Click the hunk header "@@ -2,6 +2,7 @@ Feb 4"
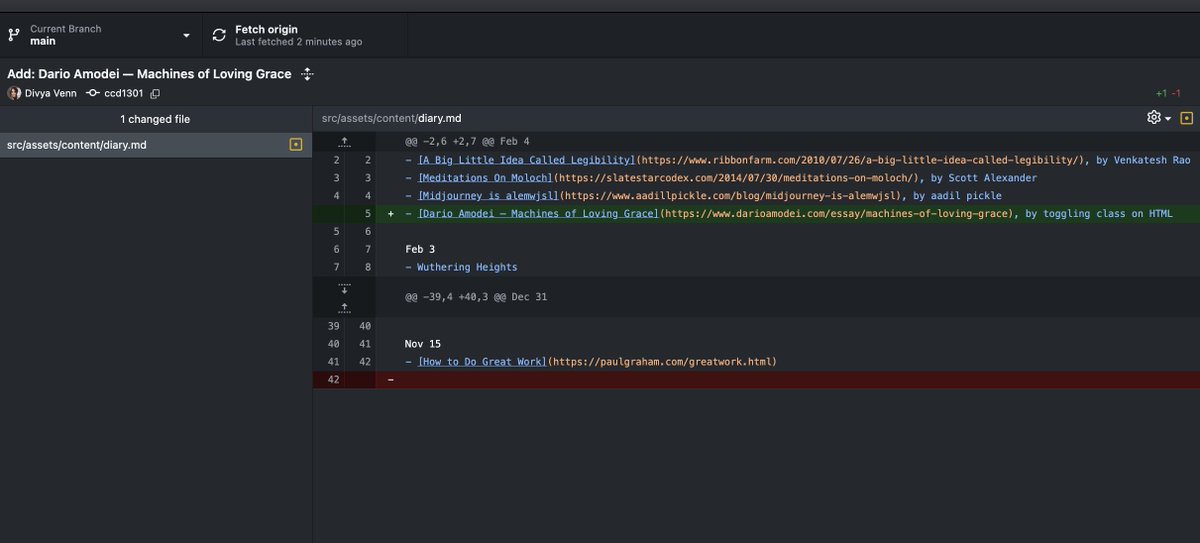1200x543 pixels. (467, 142)
